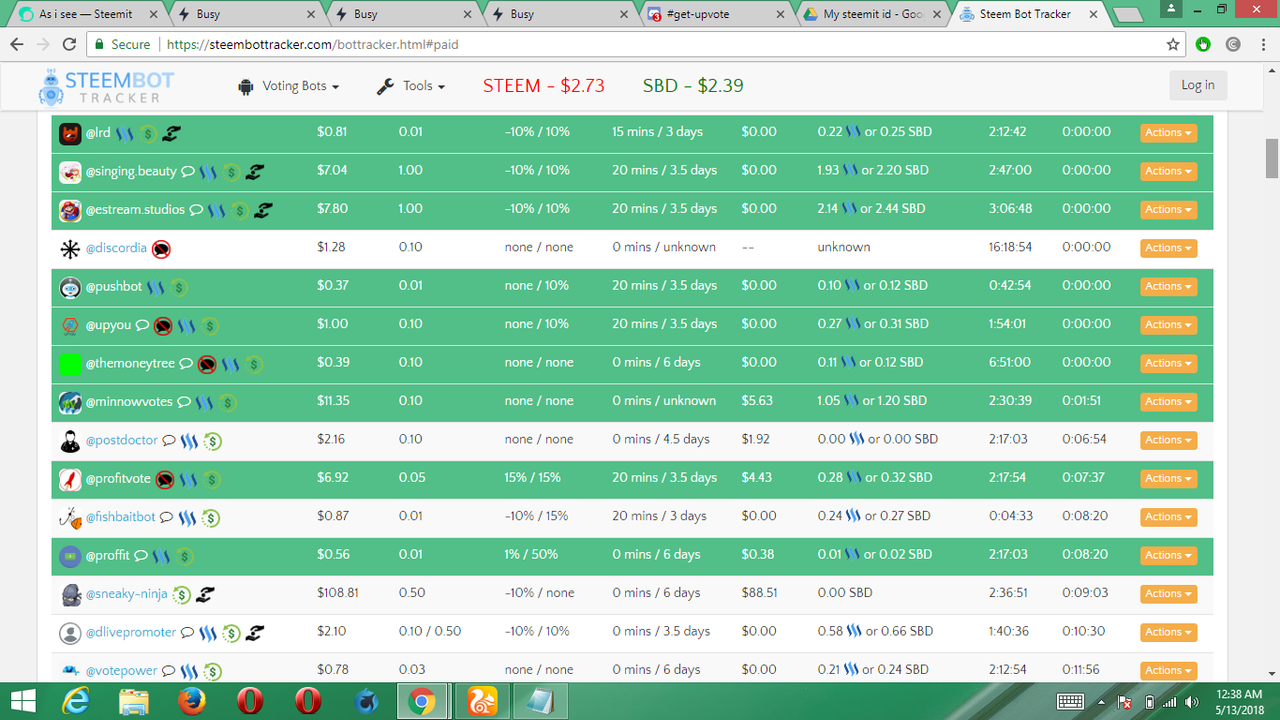The image size is (1280, 720).
Task: Click the comment bubble icon beside @singing.beauty
Action: pos(187,172)
